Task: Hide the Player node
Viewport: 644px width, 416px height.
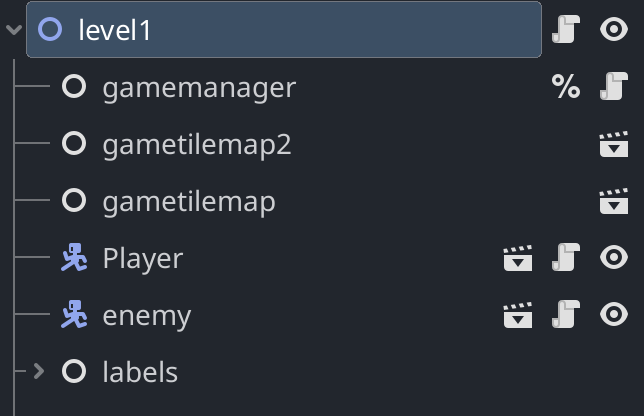Action: 614,257
